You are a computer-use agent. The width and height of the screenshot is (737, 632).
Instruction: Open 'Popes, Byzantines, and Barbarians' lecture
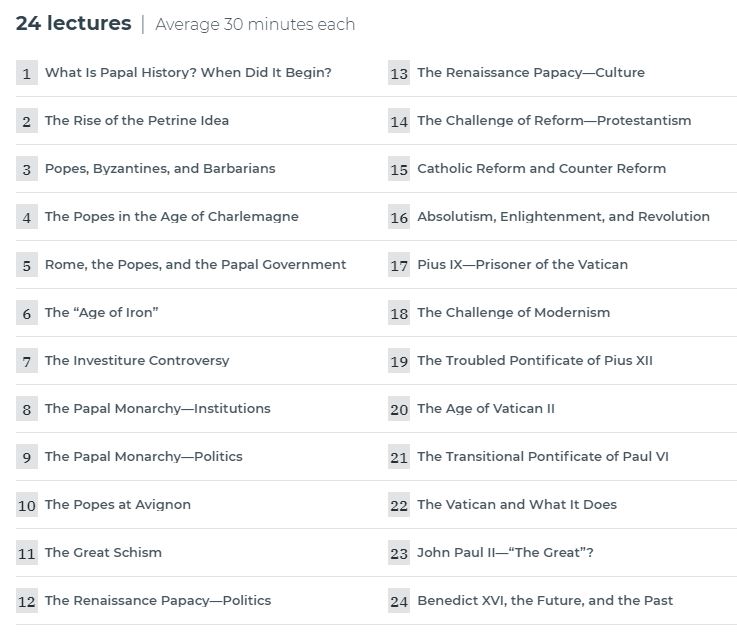click(160, 169)
